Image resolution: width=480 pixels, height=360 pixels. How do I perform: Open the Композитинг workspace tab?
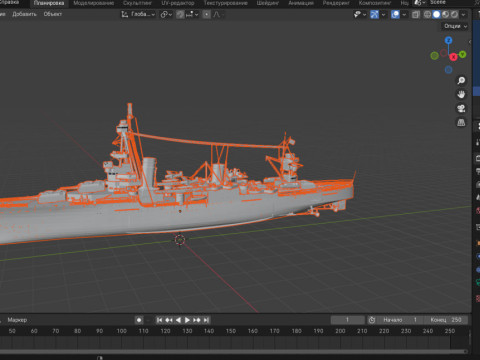point(375,3)
